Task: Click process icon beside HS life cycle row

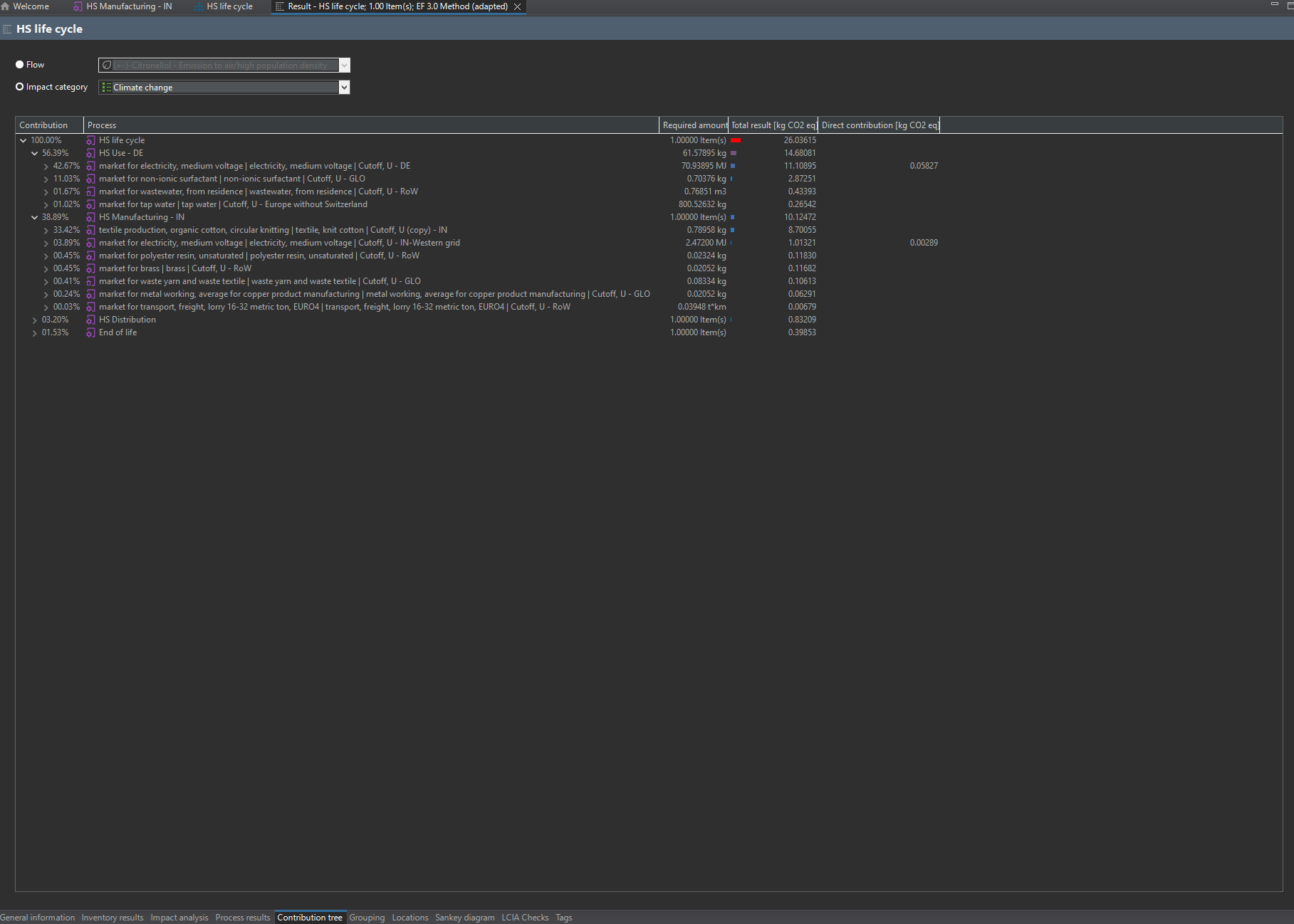Action: tap(90, 140)
